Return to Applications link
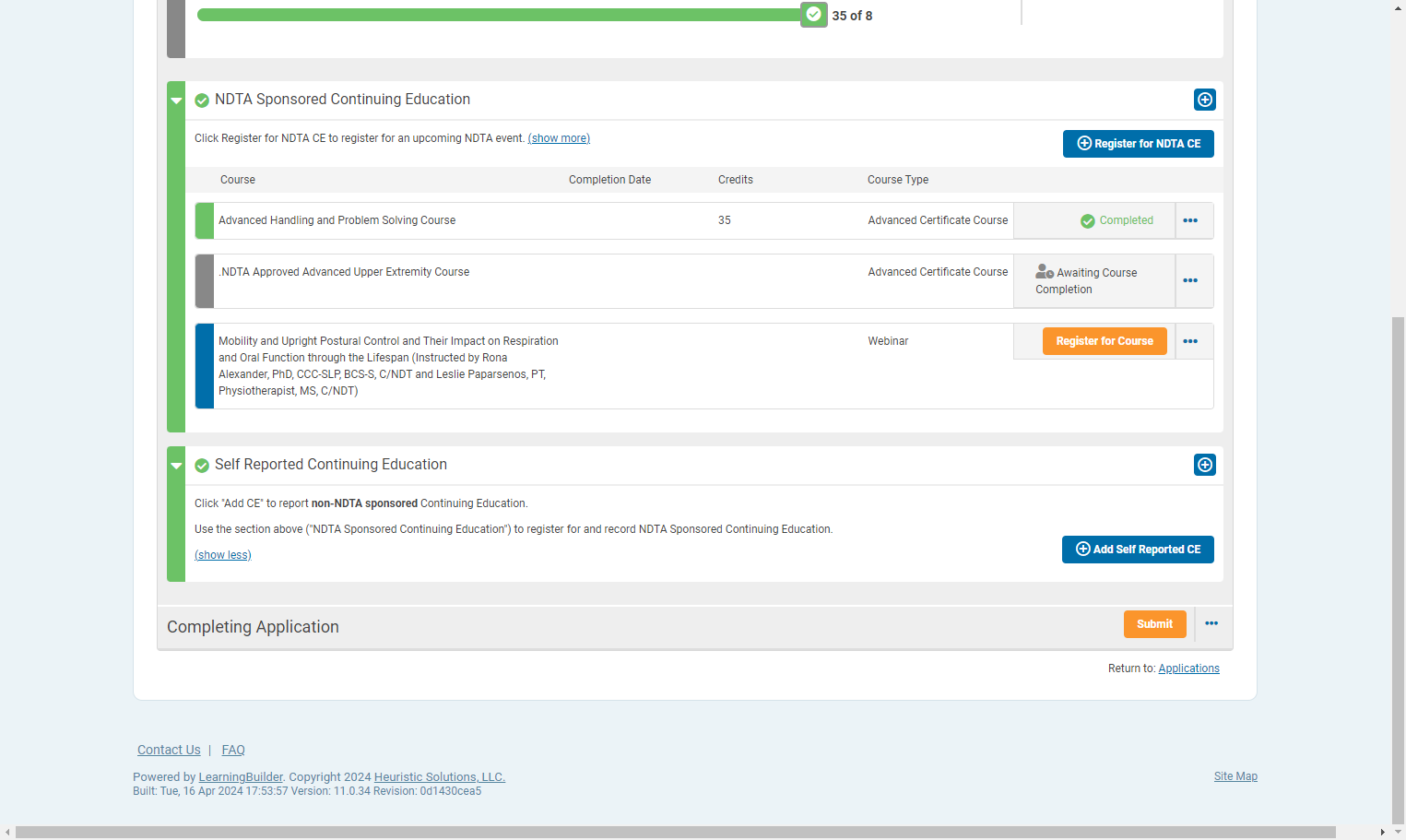 (1189, 668)
